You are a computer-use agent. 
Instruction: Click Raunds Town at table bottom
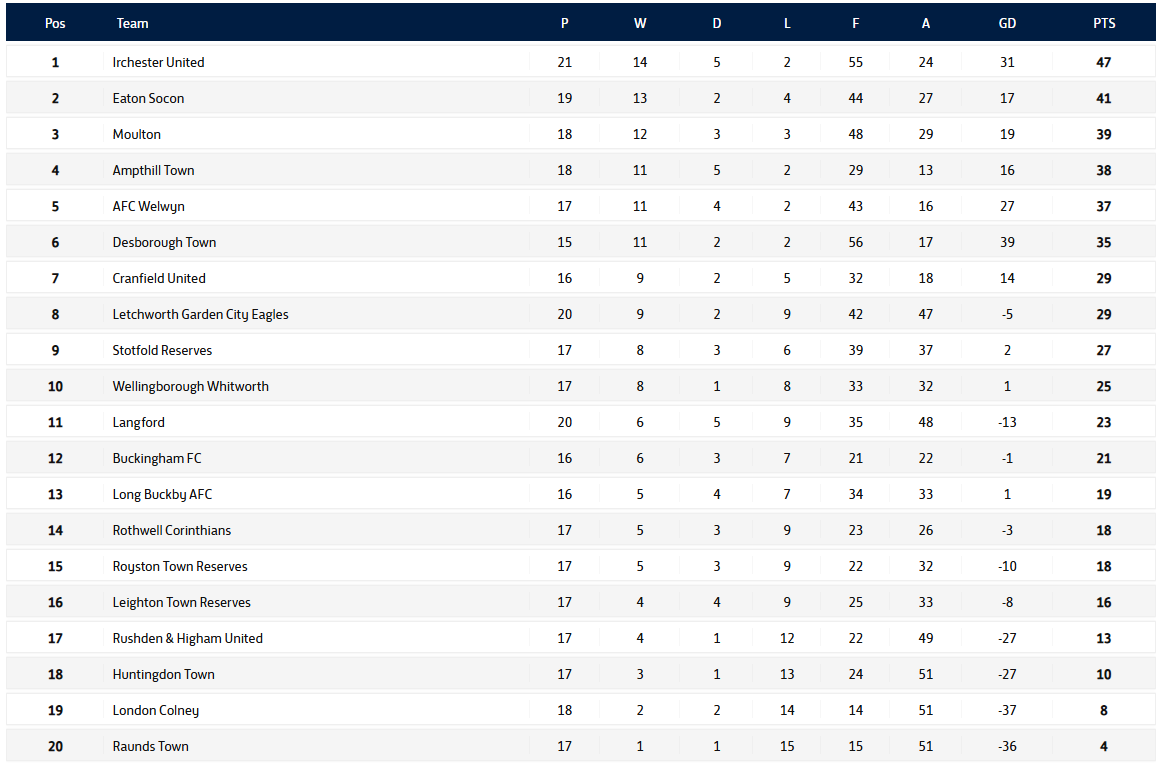pos(150,746)
